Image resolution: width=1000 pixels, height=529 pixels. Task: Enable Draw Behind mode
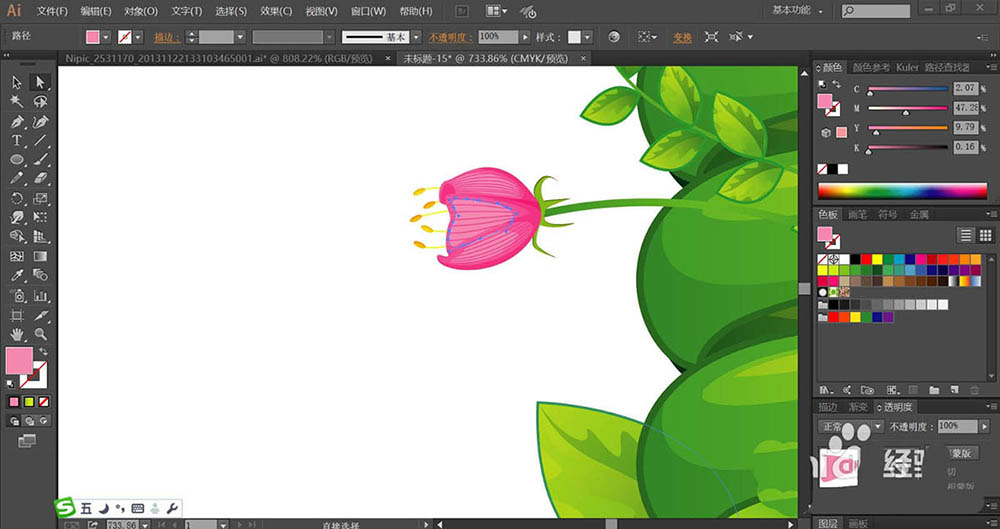(x=29, y=421)
